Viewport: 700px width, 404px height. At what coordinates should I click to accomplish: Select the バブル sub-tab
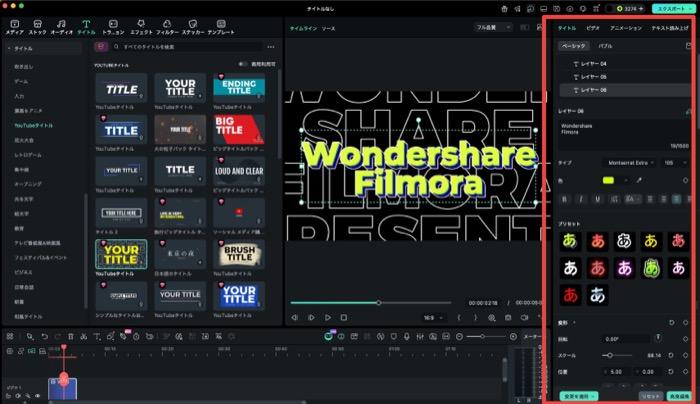(605, 46)
